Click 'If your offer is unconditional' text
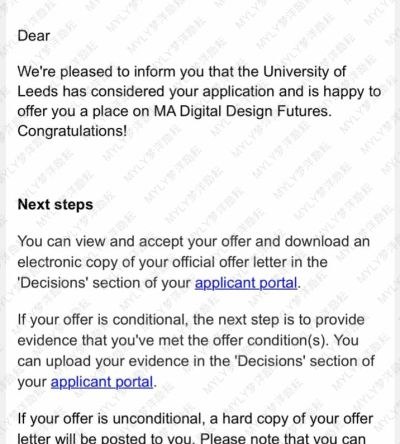This screenshot has height=444, width=400. [110, 419]
